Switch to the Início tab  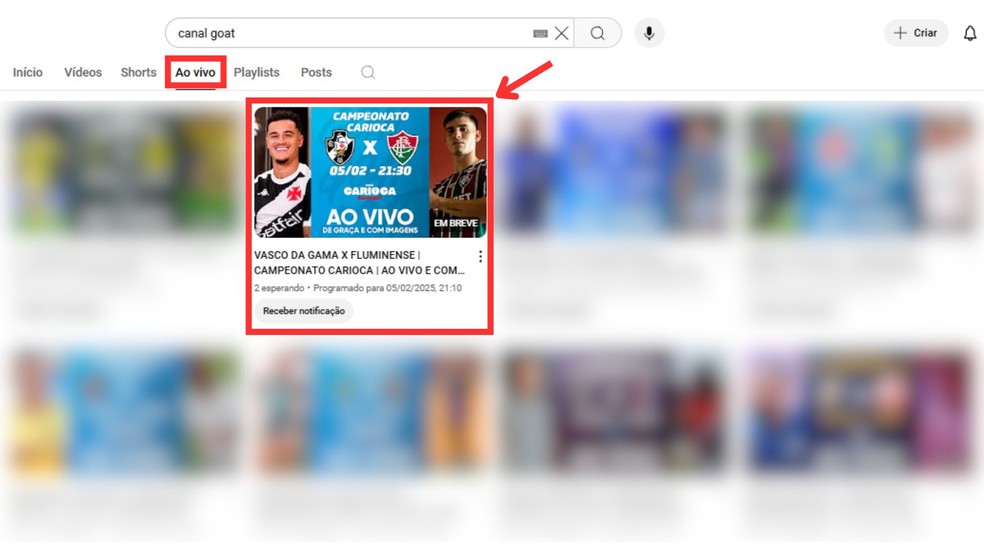pos(28,73)
